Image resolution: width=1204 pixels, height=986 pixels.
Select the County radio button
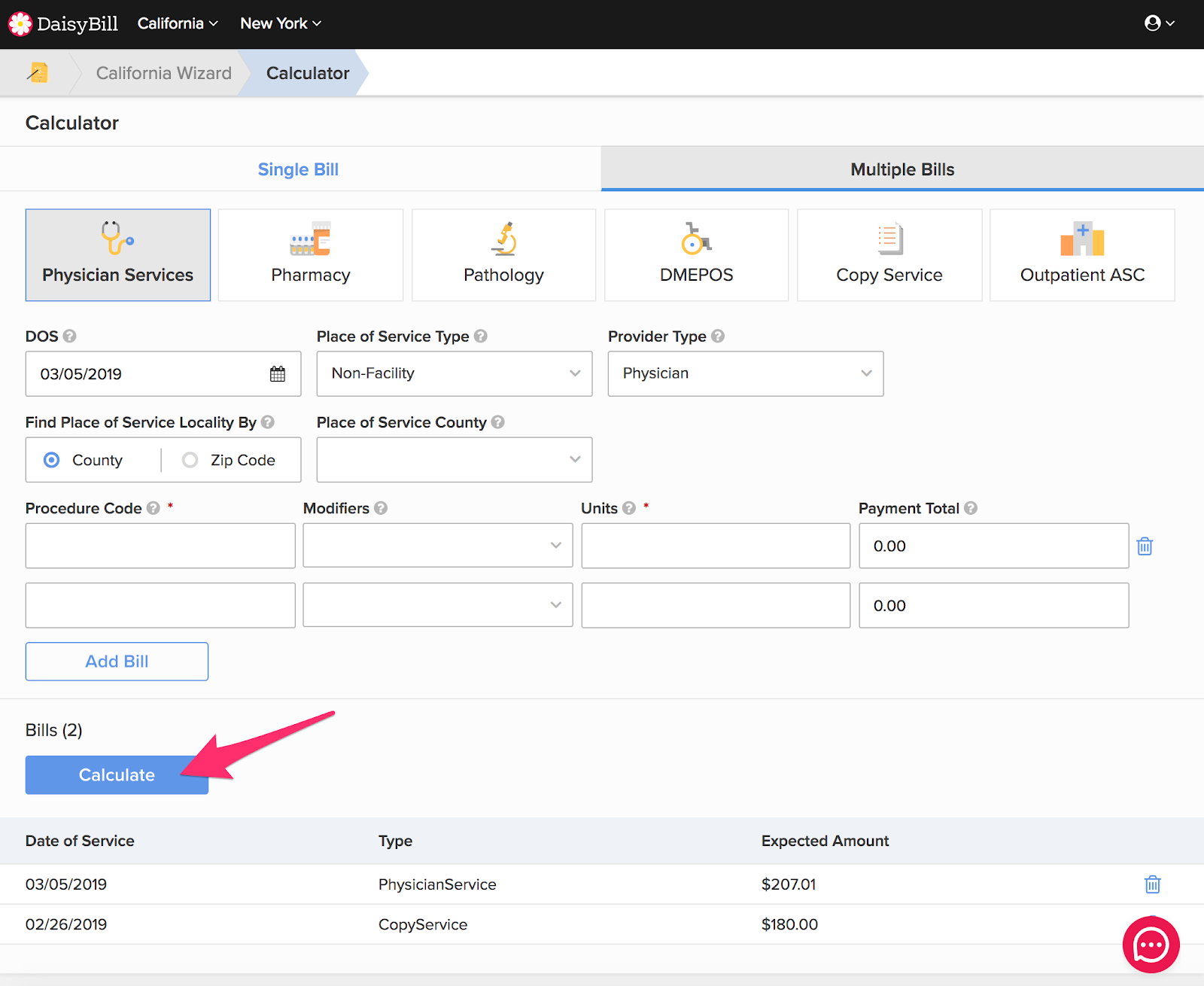click(x=52, y=460)
